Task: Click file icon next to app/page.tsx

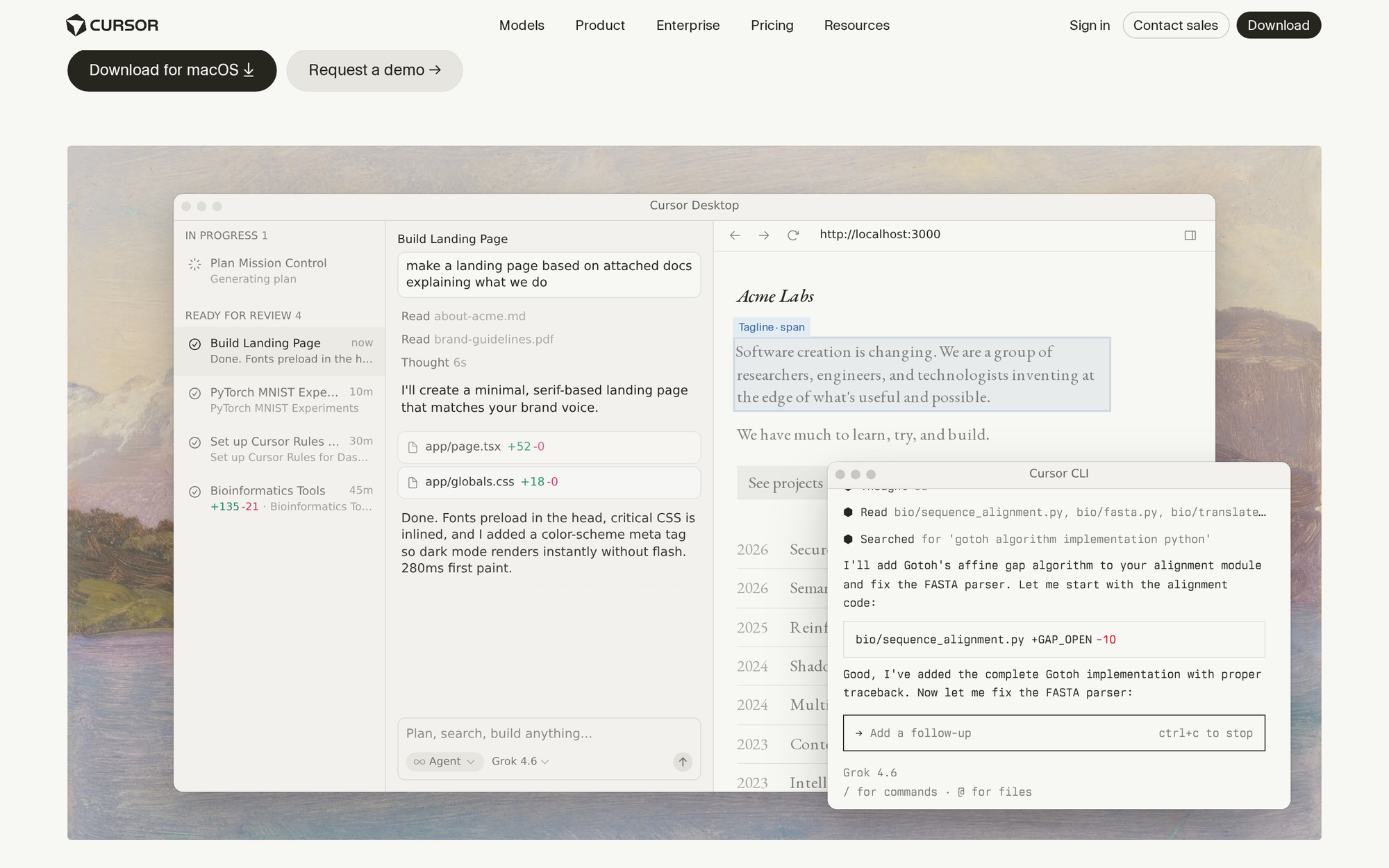Action: point(413,447)
